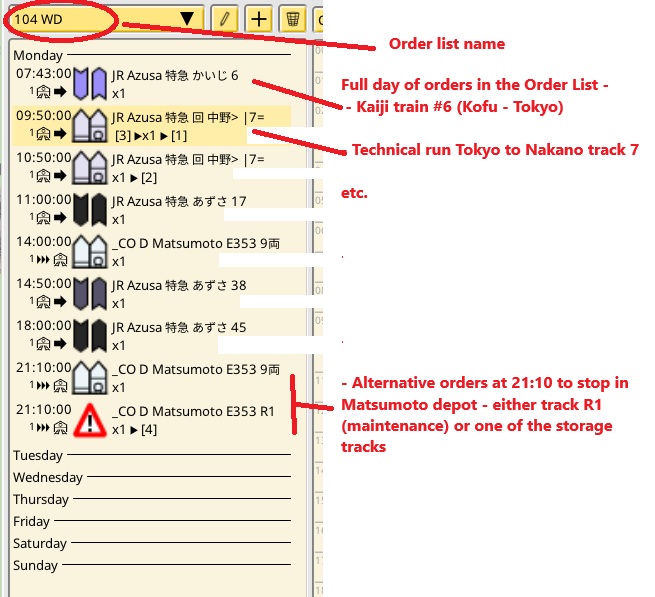Select 21:10:00 _CO D Matsumoto E353 9両 order
The width and height of the screenshot is (655, 597).
pos(152,378)
